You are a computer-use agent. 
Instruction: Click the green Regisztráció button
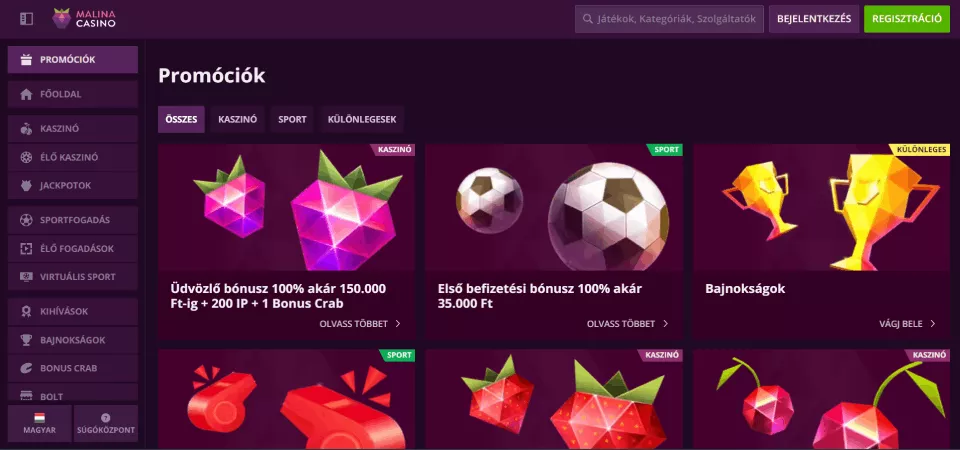click(x=907, y=19)
